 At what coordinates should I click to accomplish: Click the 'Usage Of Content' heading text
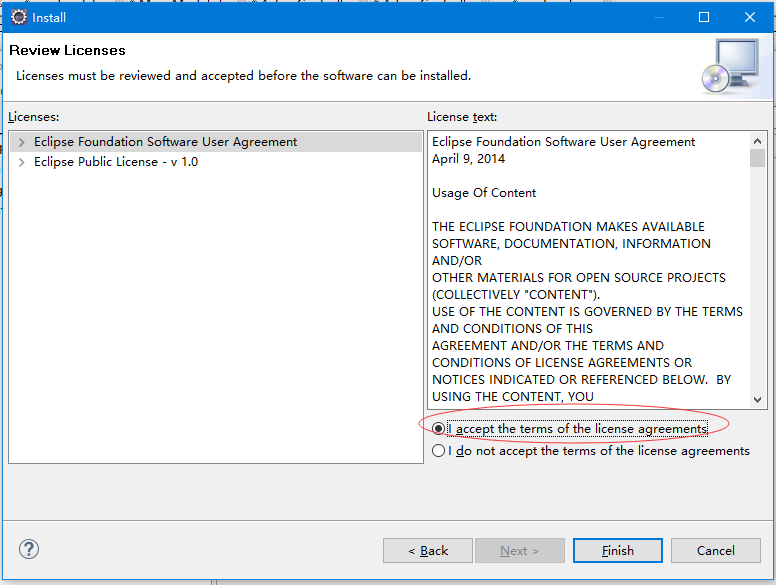484,193
